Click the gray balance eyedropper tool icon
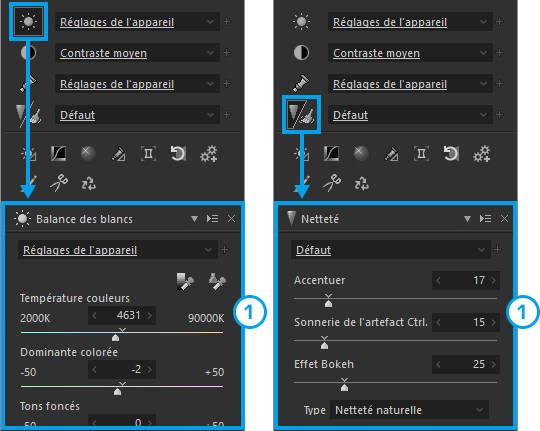 coord(185,282)
